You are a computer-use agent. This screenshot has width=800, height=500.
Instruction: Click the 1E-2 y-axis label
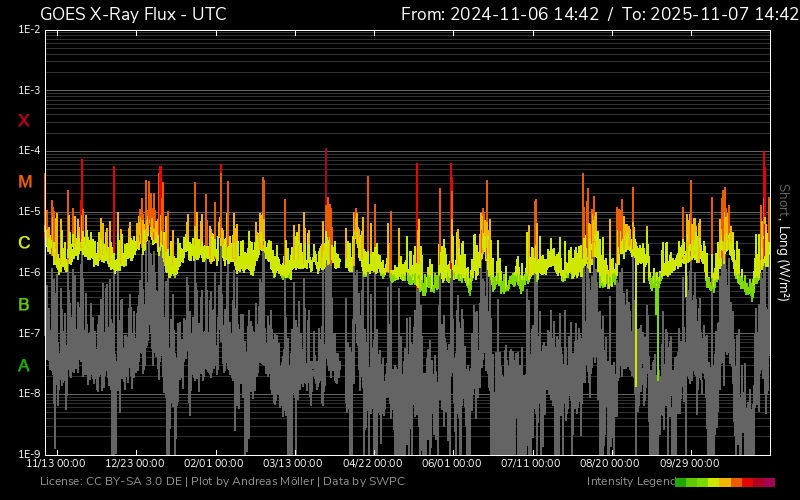pyautogui.click(x=29, y=30)
